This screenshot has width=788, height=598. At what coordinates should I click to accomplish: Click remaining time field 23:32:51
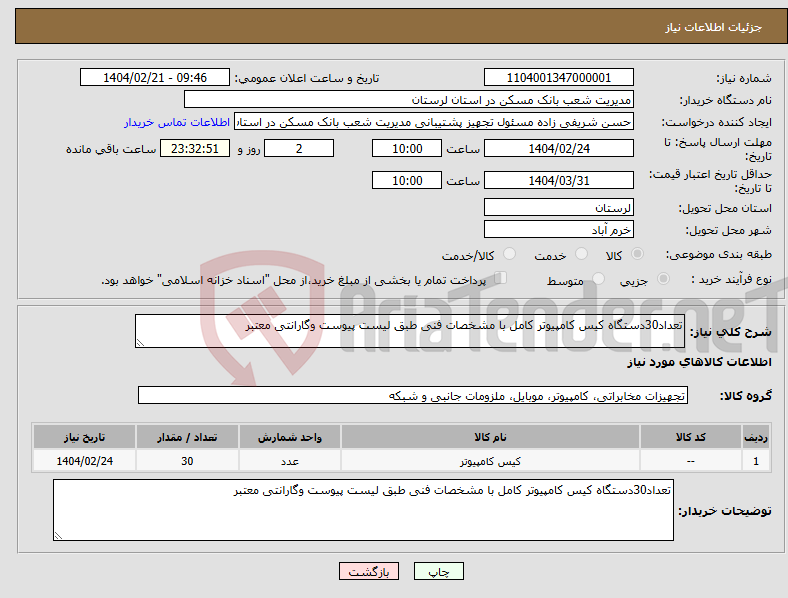pyautogui.click(x=195, y=148)
